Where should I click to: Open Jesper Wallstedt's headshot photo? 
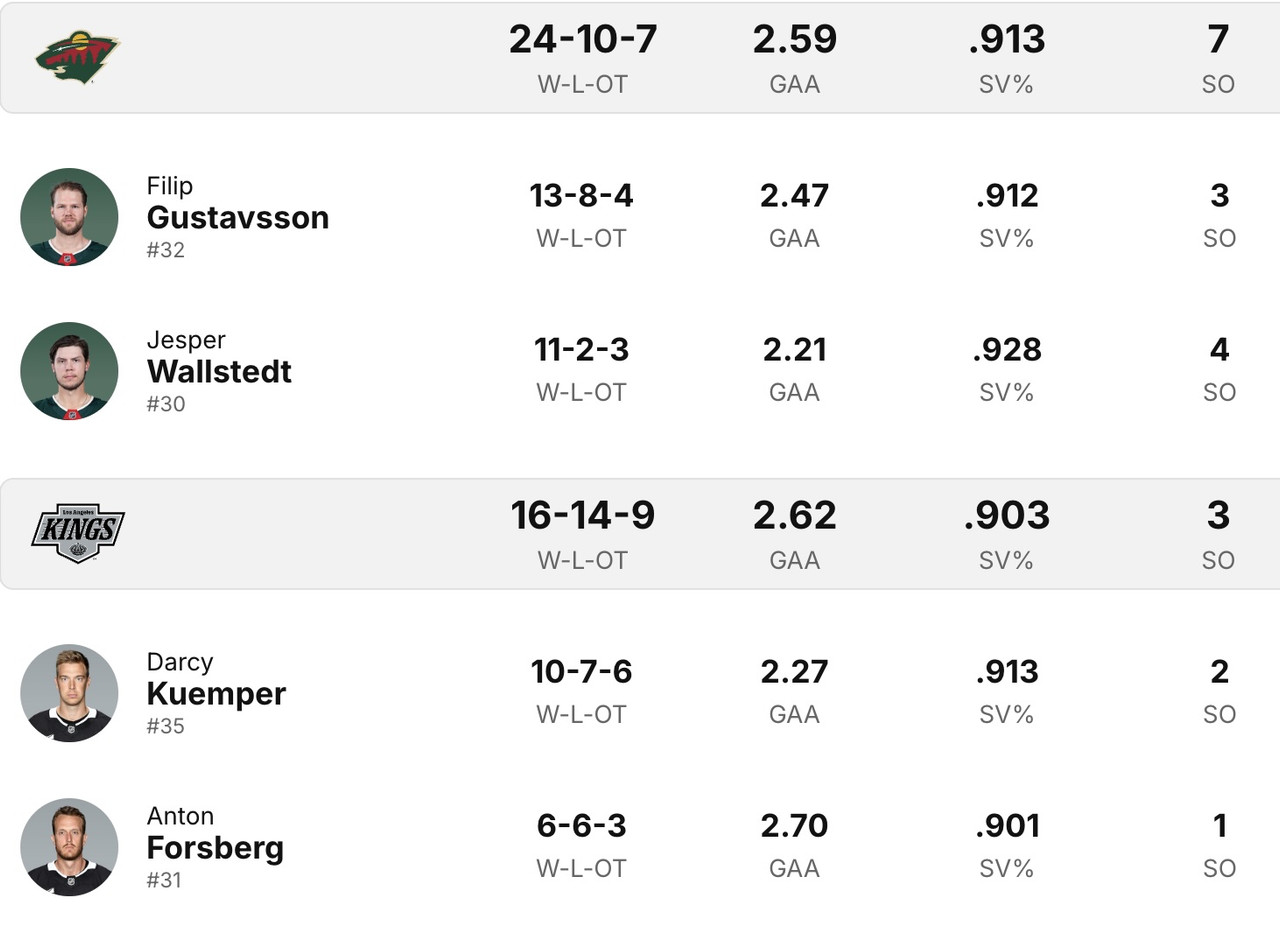point(69,371)
